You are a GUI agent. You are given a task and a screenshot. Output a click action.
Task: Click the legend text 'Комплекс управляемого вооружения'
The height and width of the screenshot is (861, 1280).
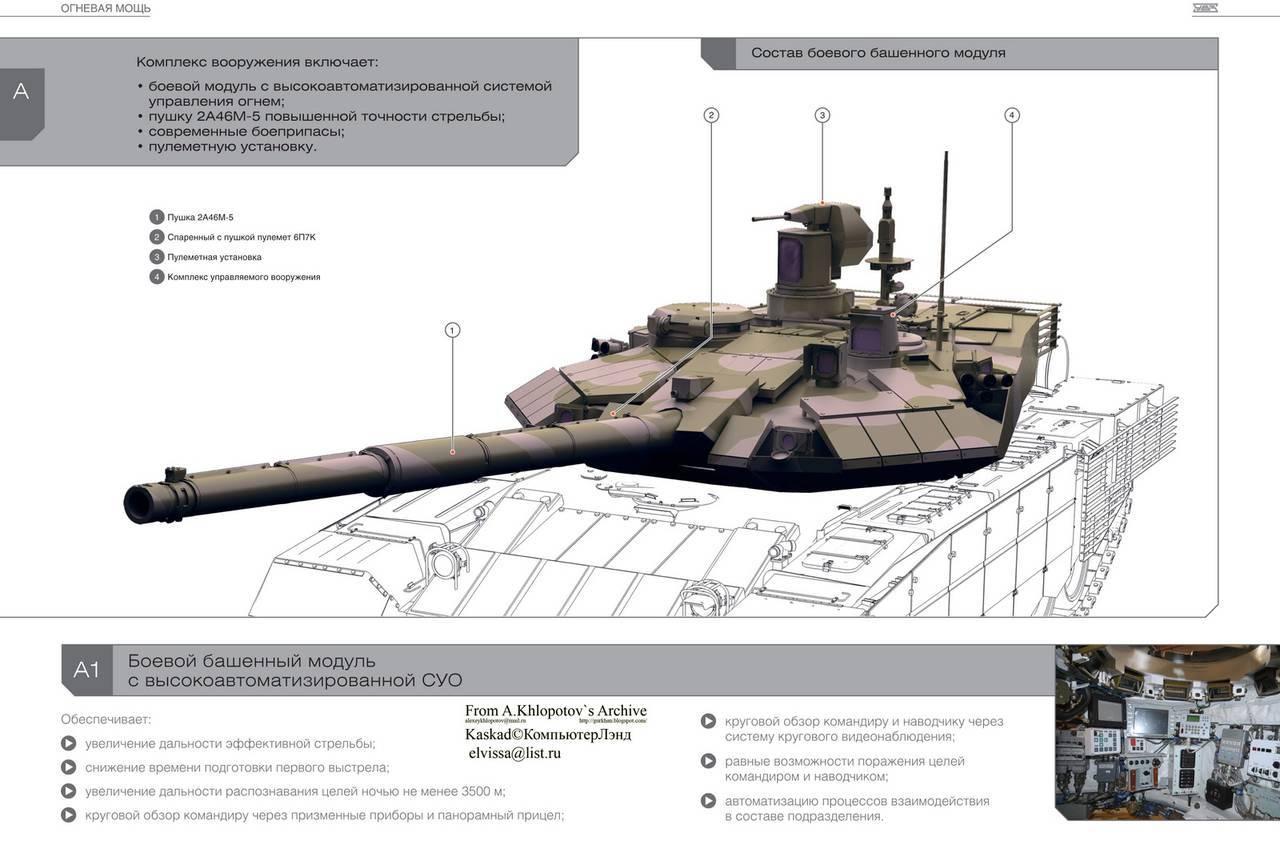(x=244, y=277)
